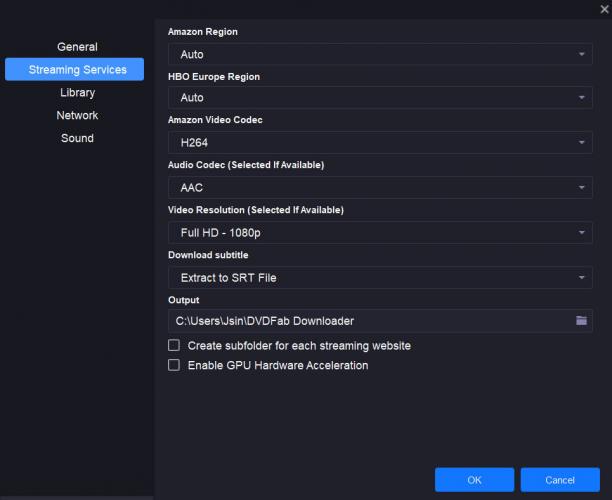Click the OK button
612x500 pixels.
pos(474,480)
